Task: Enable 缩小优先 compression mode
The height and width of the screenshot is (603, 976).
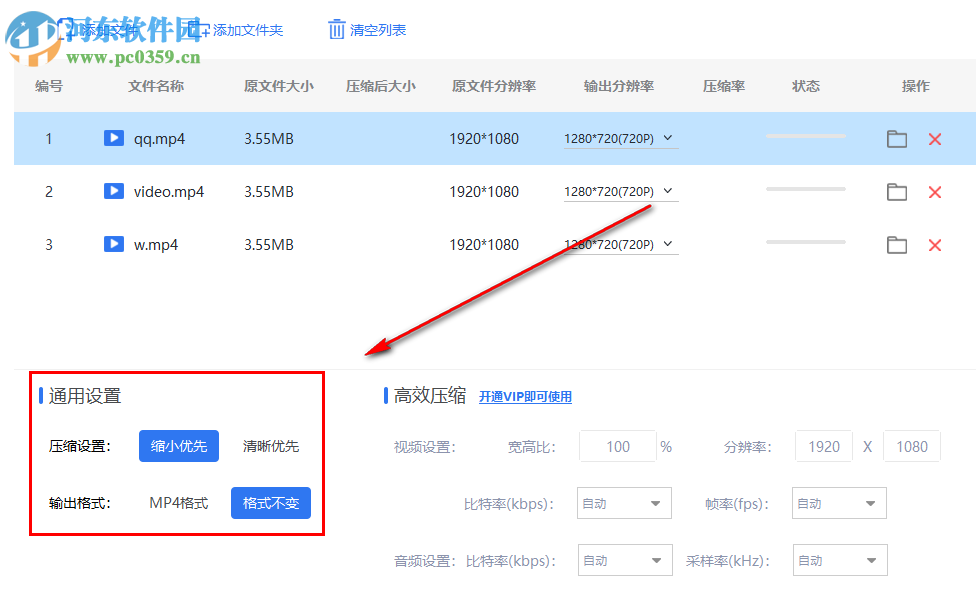Action: click(x=178, y=446)
